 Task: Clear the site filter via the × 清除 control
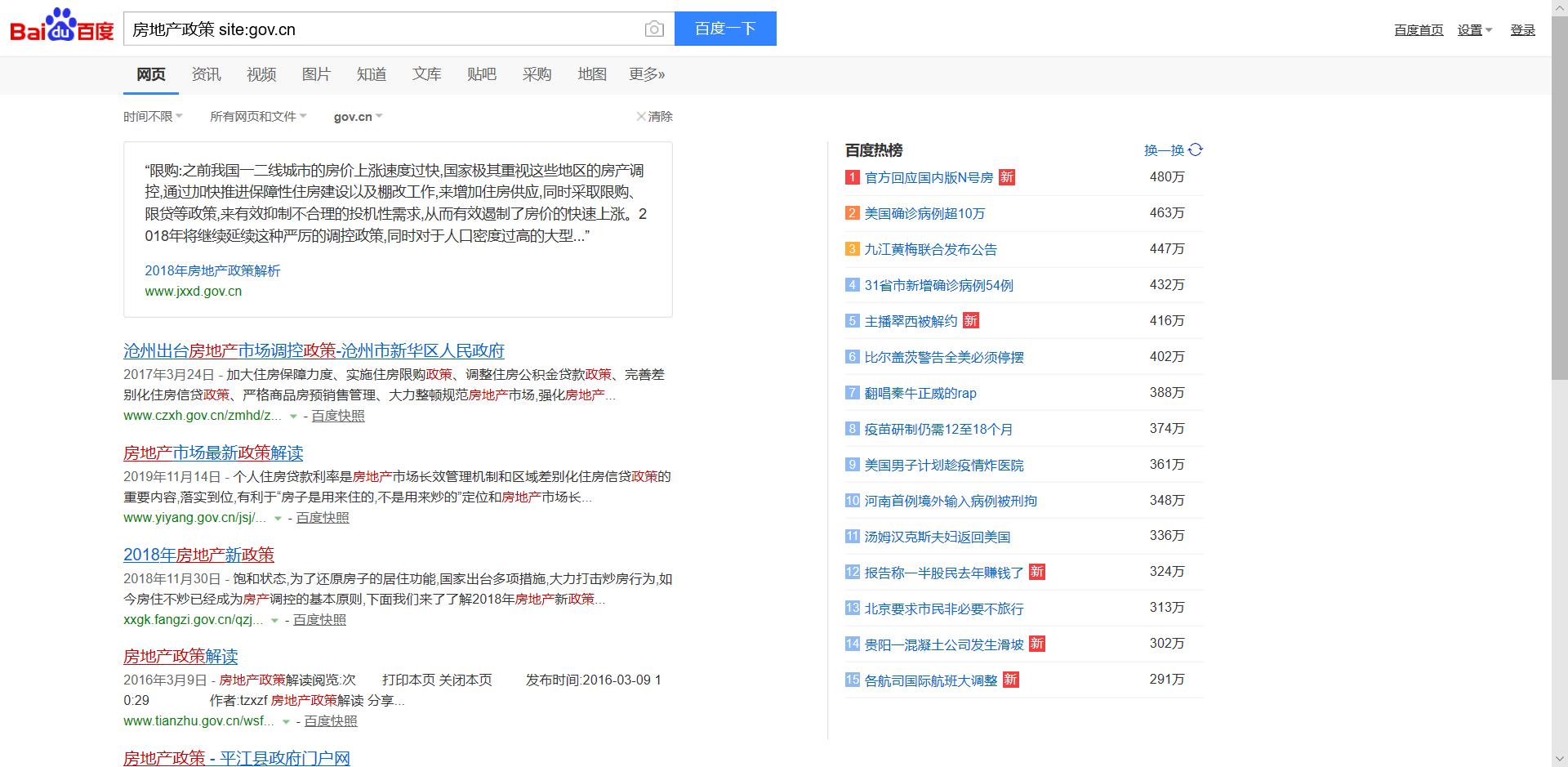click(x=656, y=116)
